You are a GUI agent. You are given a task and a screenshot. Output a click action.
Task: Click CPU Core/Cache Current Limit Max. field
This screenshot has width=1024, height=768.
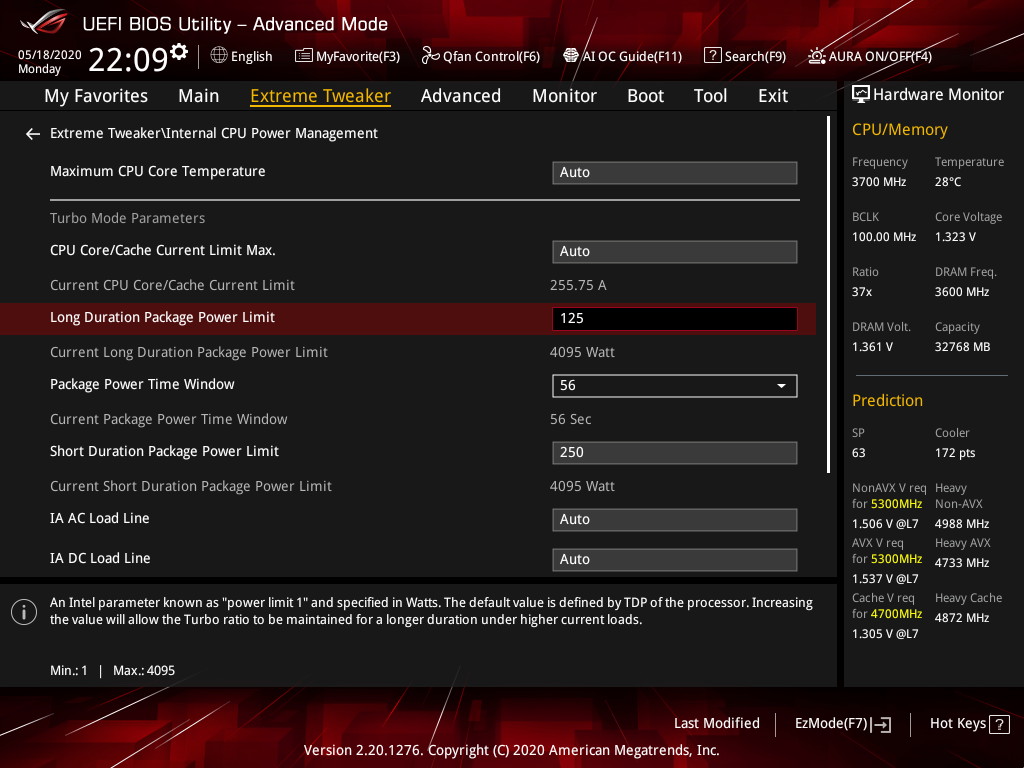[675, 251]
